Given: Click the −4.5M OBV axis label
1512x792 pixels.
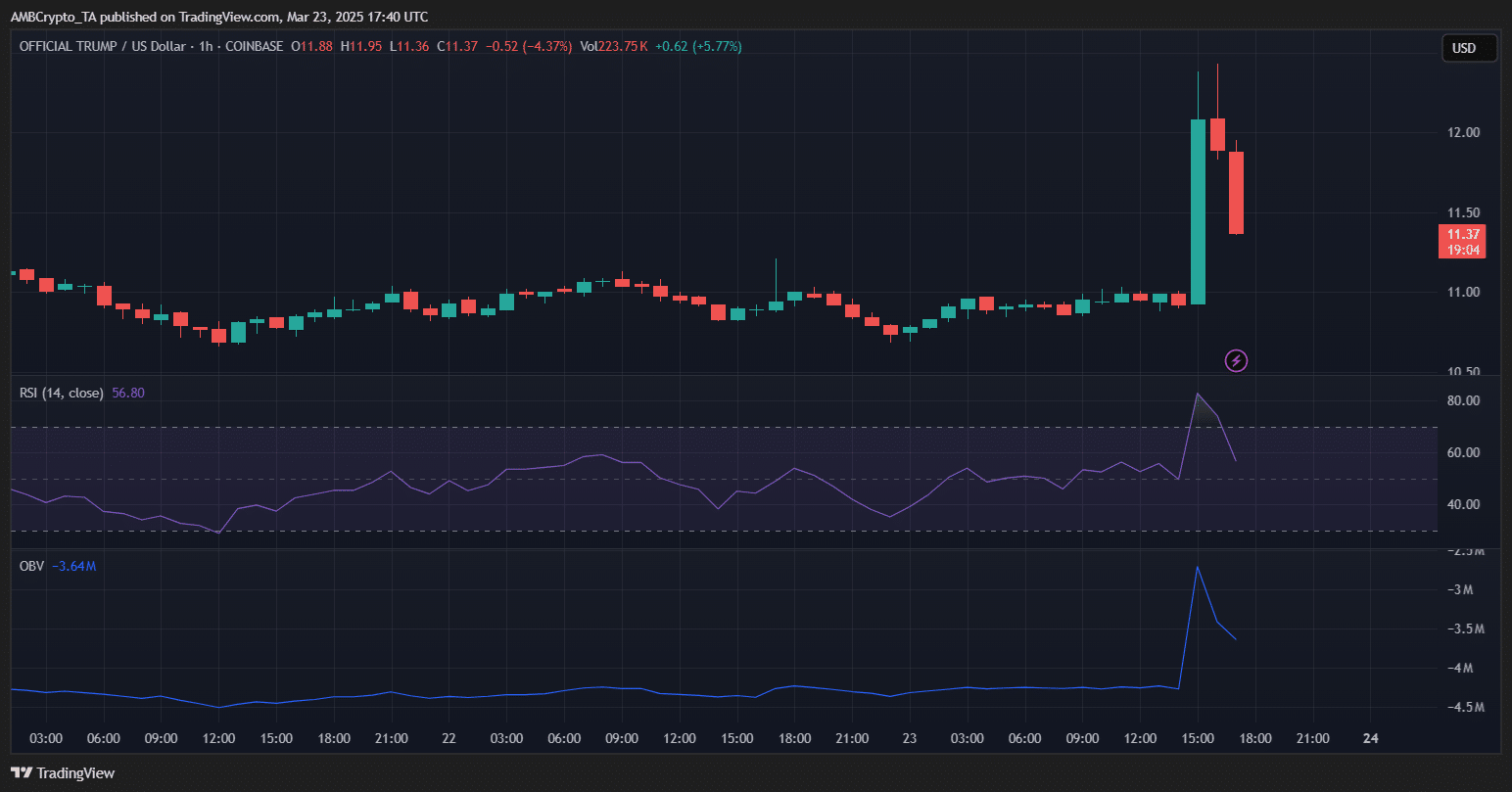Looking at the screenshot, I should pyautogui.click(x=1467, y=707).
